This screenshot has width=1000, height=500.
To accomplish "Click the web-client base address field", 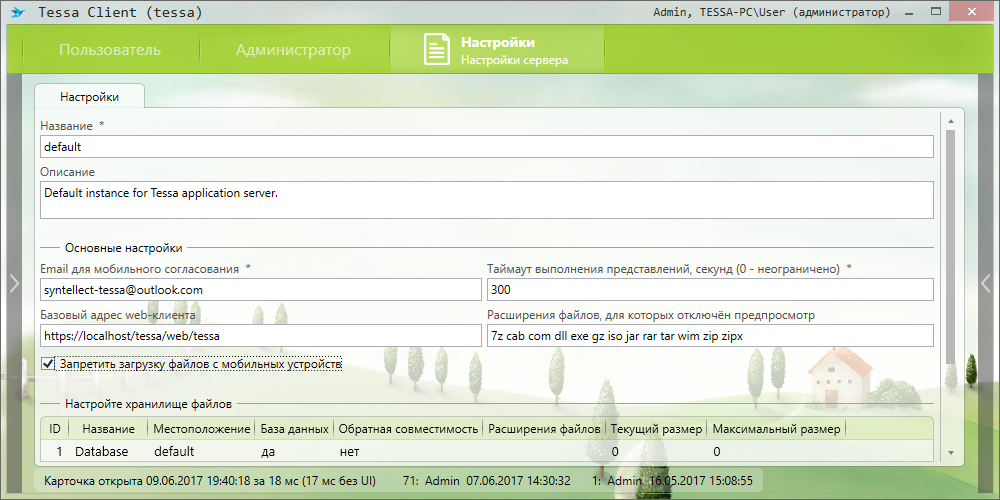I will (260, 335).
